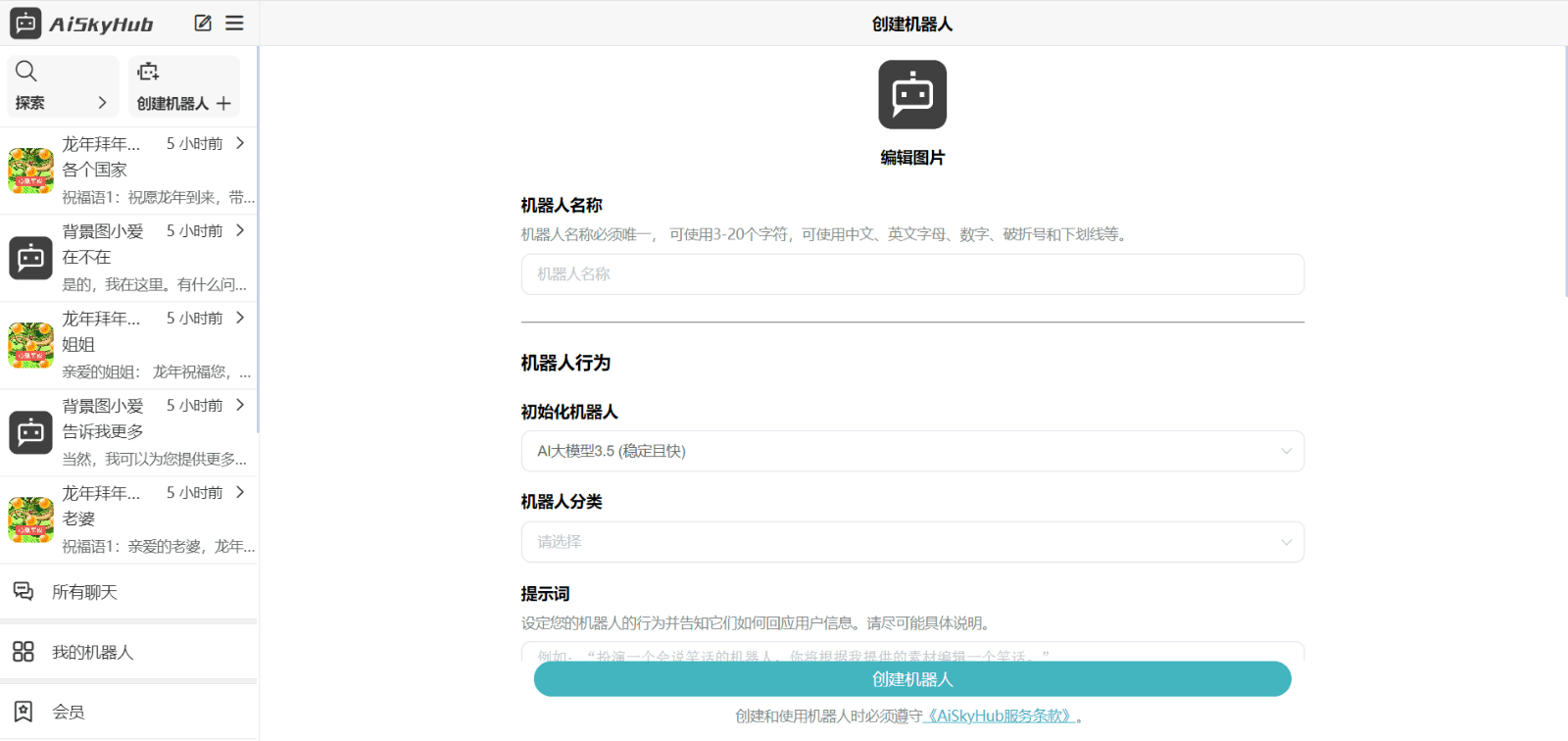Viewport: 1568px width, 741px height.
Task: Open the hamburger menu in the sidebar
Action: coord(234,24)
